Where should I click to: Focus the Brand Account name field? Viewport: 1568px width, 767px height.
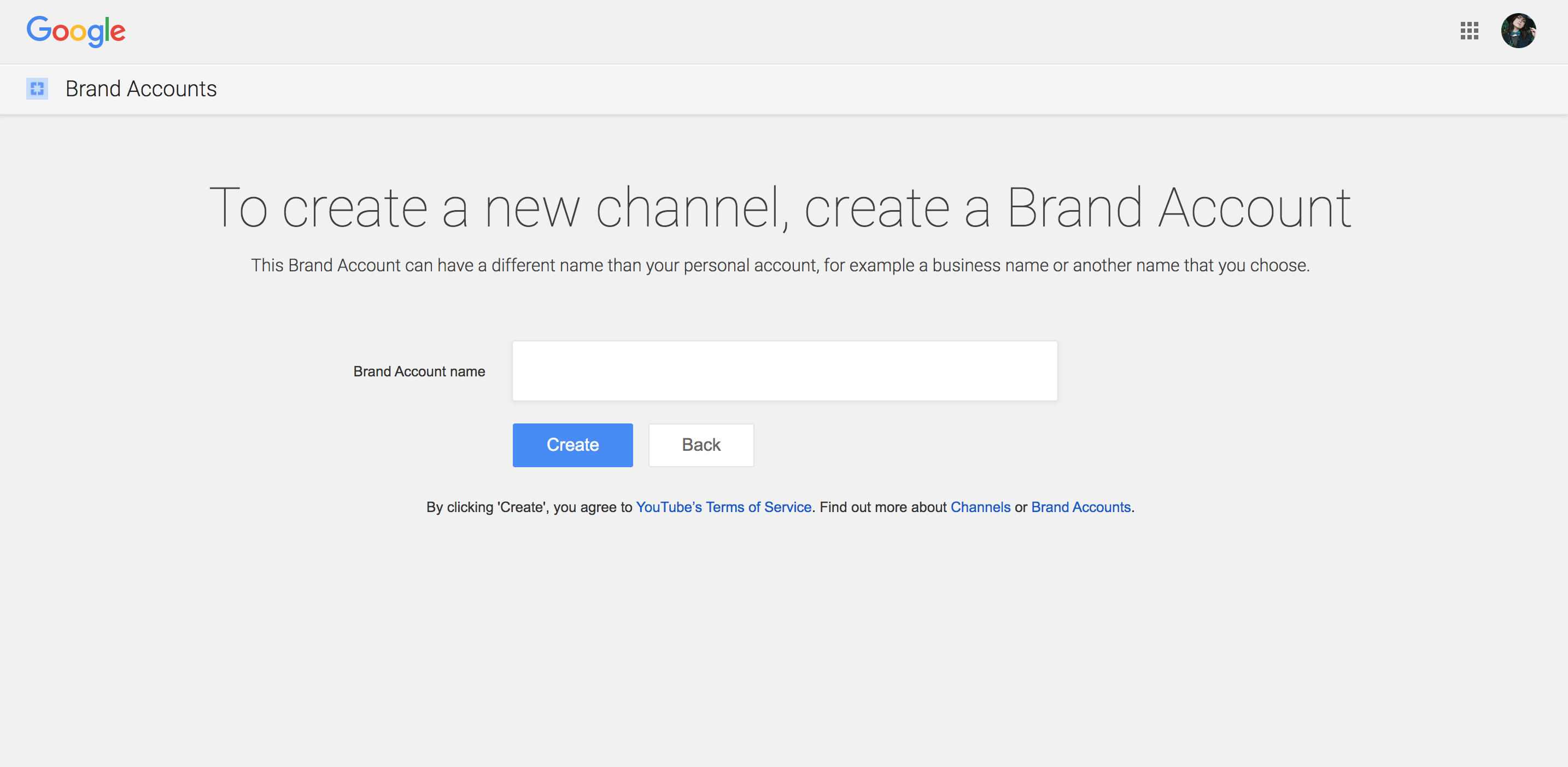785,371
